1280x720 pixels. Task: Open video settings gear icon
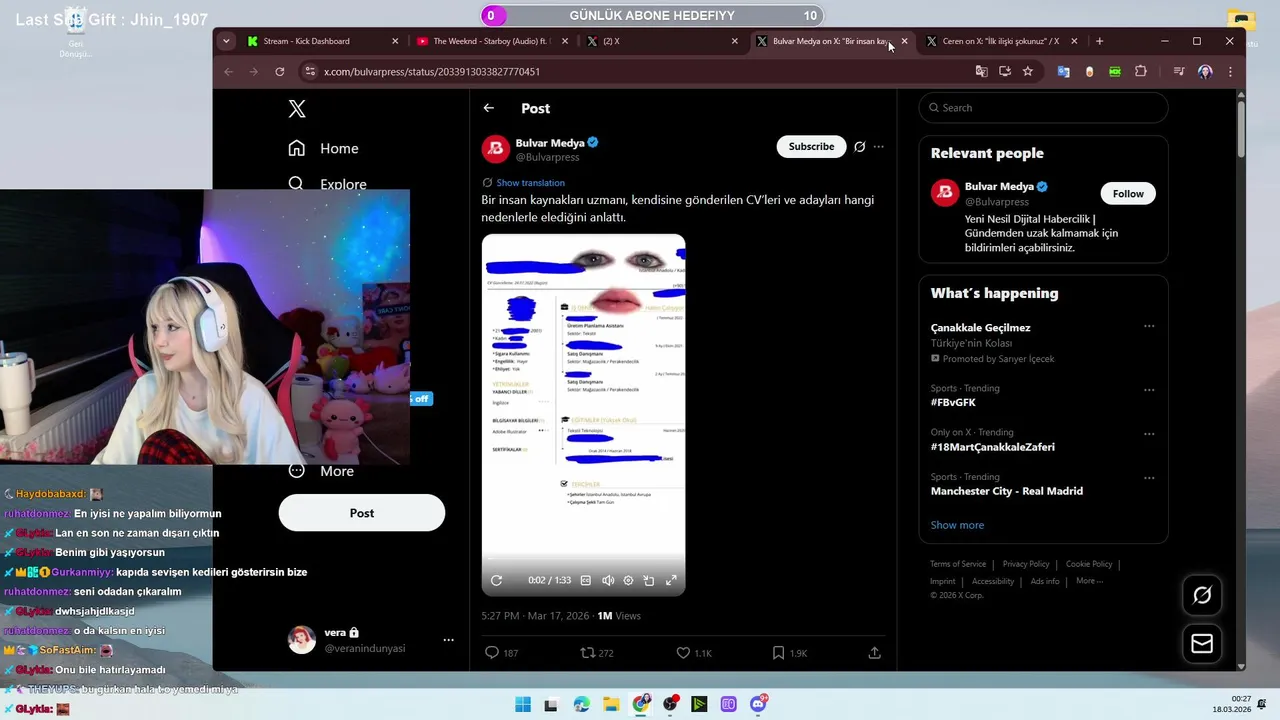[628, 580]
